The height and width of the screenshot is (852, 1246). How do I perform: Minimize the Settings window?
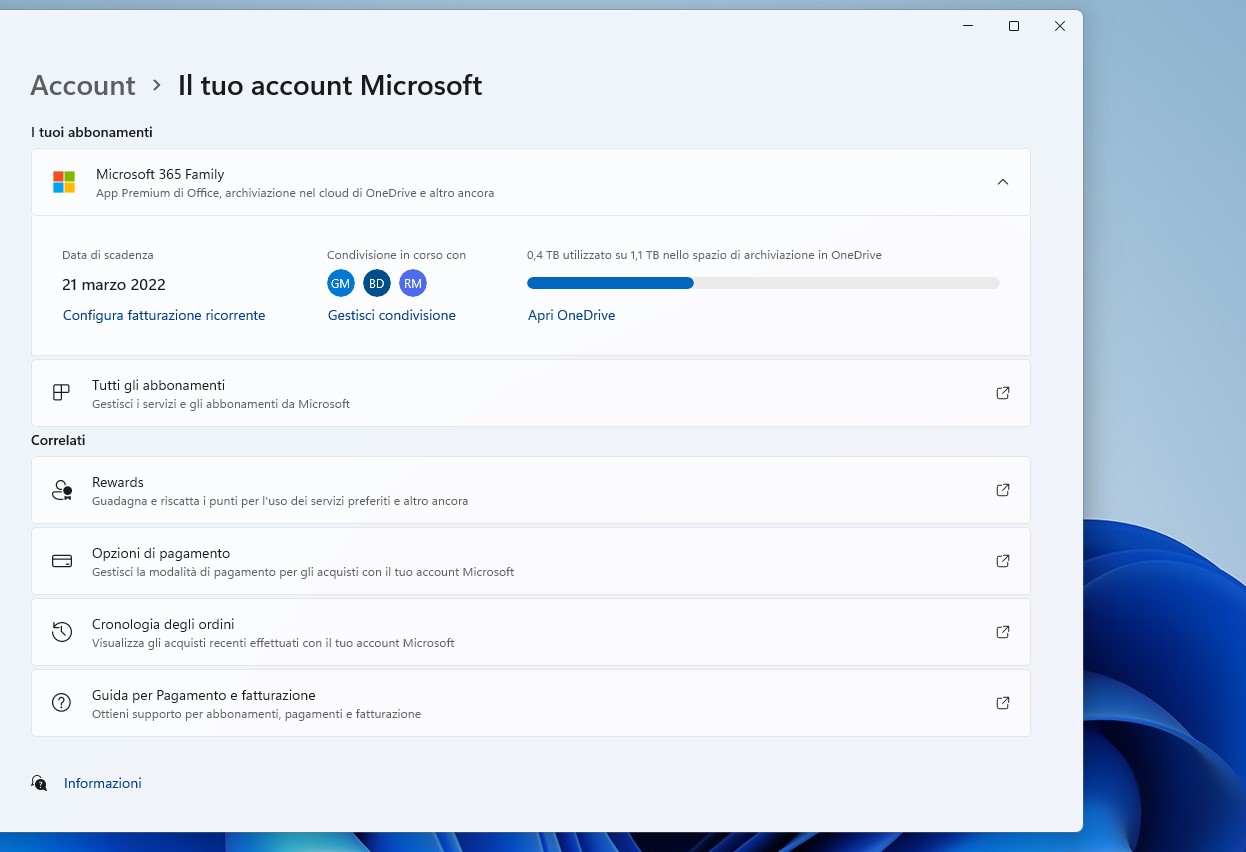click(x=968, y=26)
